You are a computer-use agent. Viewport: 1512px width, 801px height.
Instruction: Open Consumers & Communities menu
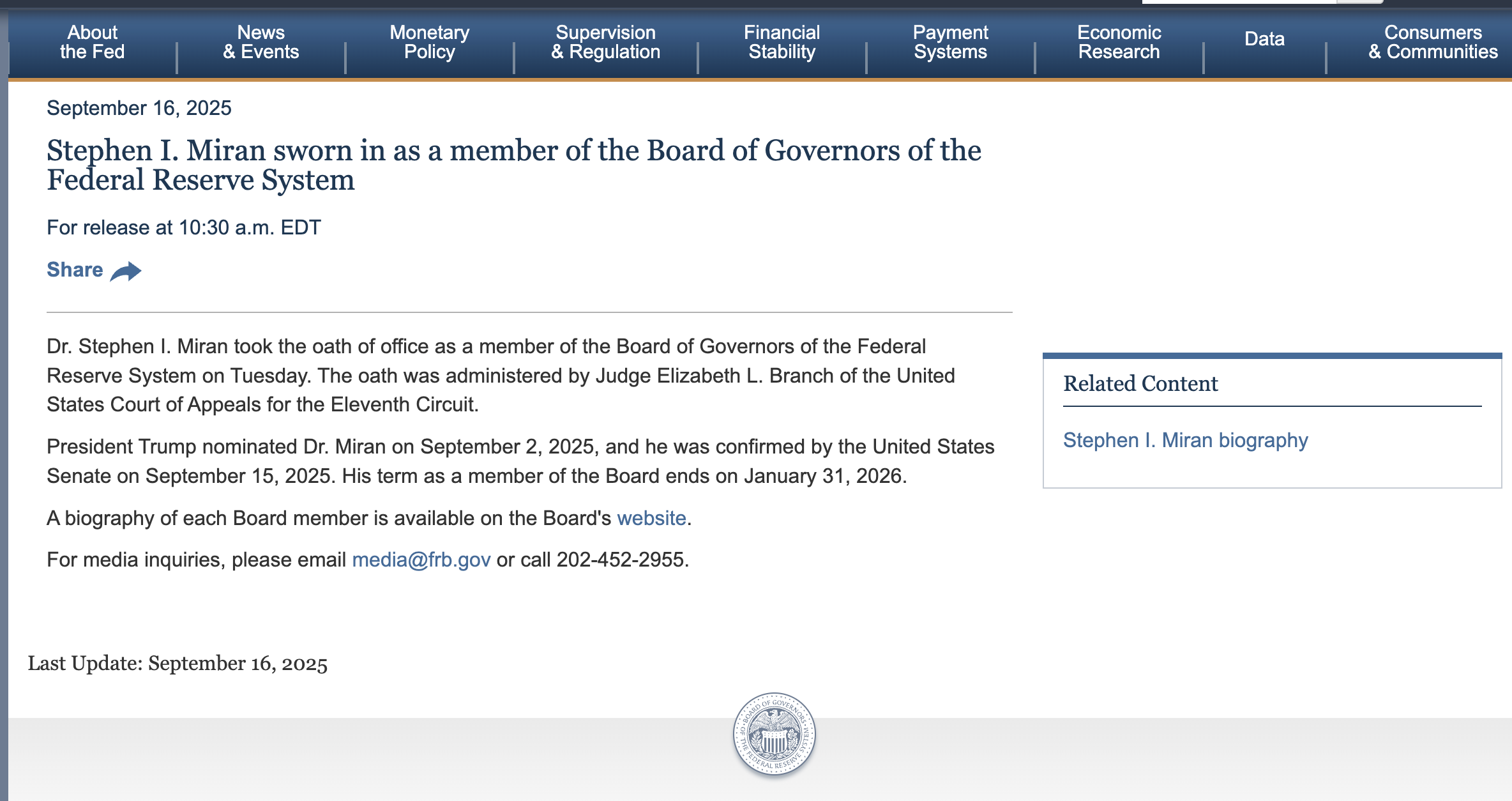click(x=1433, y=42)
